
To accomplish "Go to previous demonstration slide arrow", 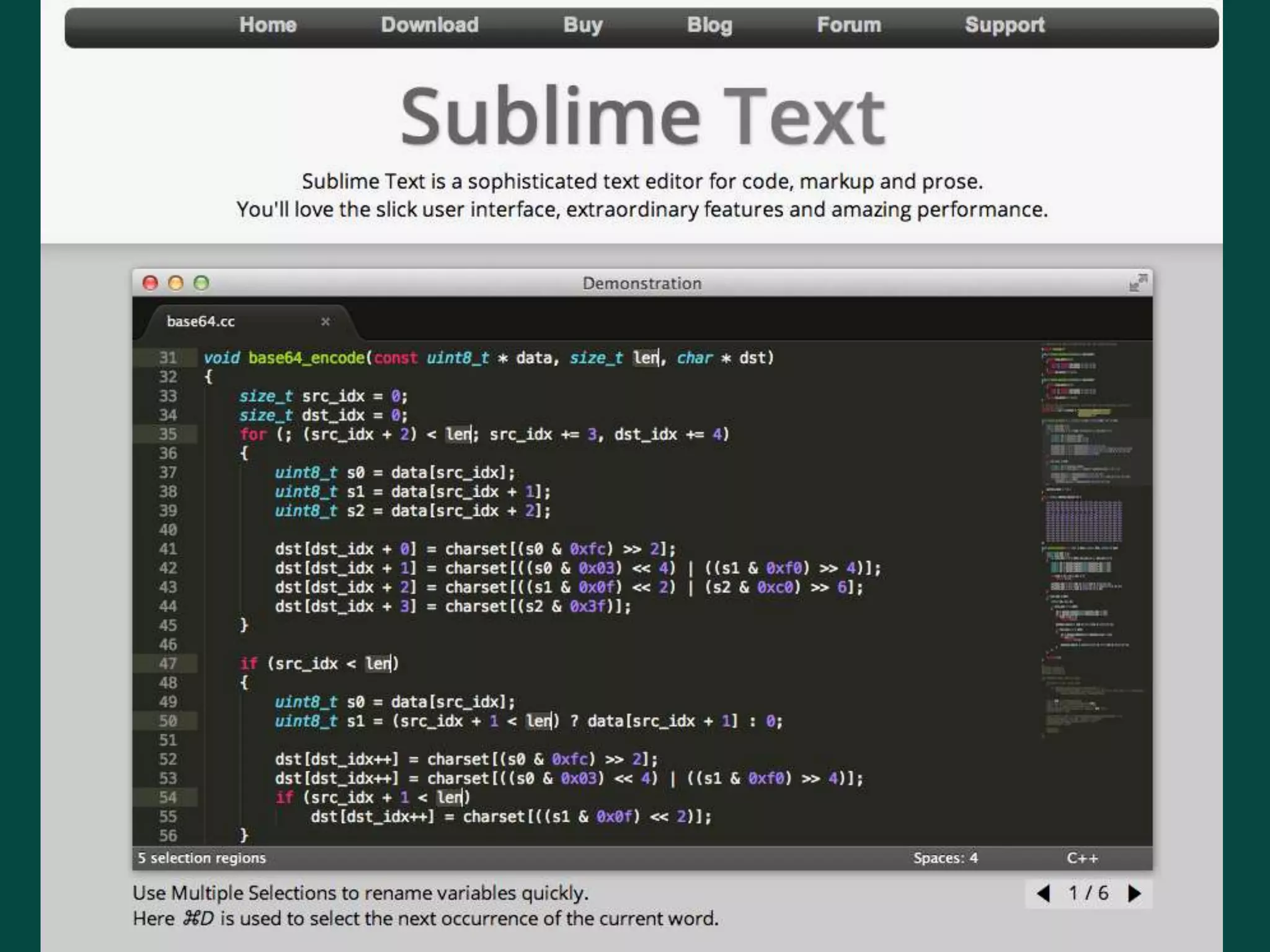I will pos(1044,893).
